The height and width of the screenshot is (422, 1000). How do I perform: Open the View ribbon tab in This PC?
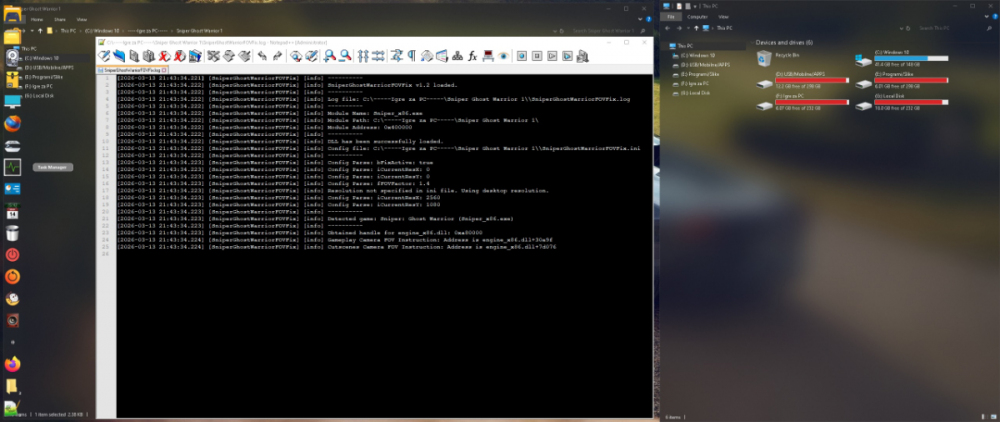coord(723,17)
